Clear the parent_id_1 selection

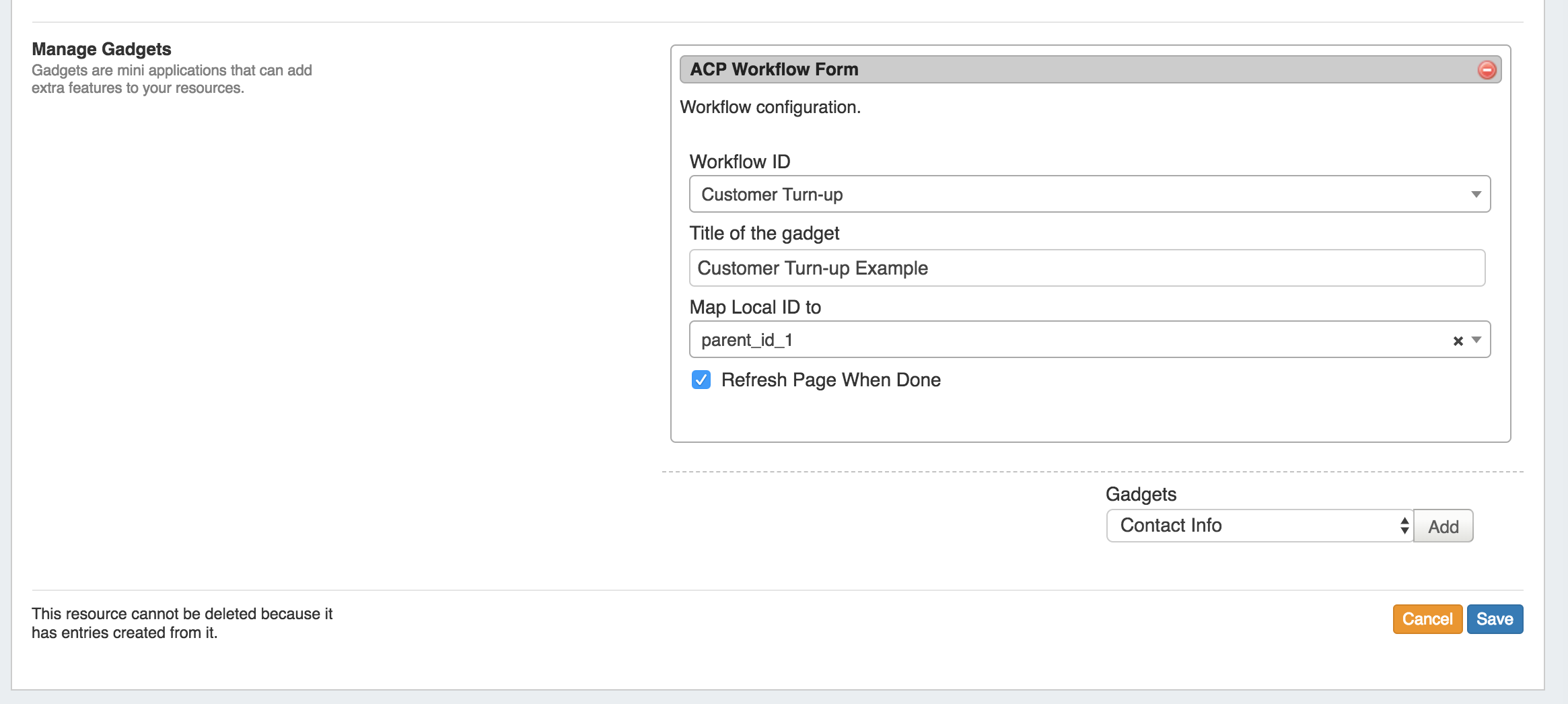[x=1458, y=341]
